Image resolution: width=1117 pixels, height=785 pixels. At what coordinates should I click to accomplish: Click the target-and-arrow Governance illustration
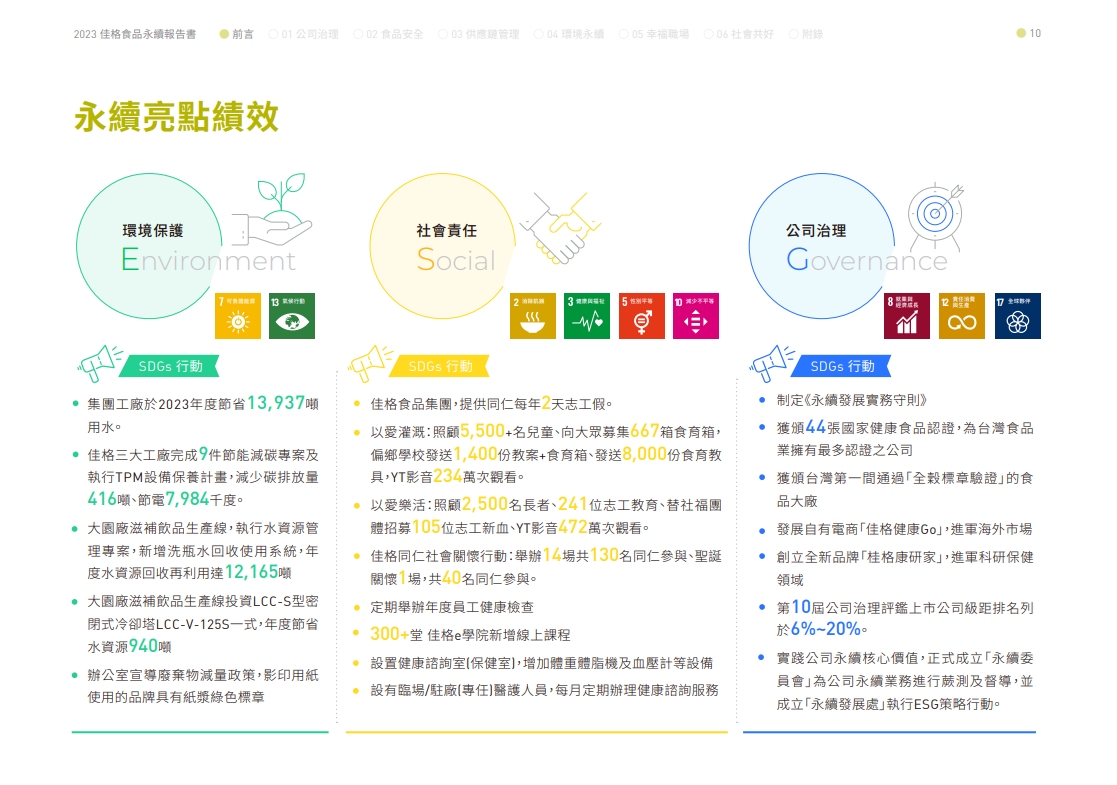(935, 217)
